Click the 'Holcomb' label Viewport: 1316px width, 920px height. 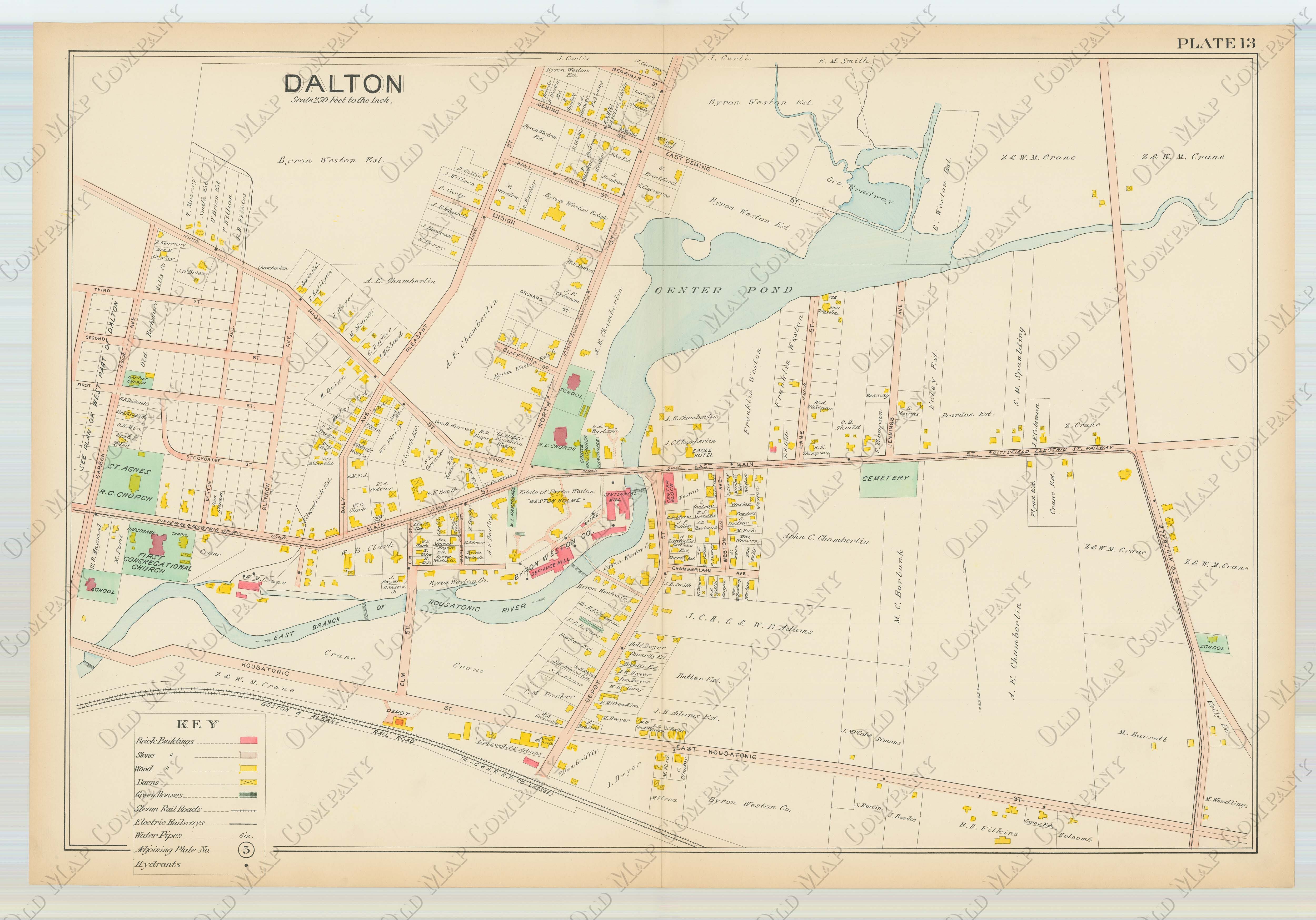(x=1075, y=838)
